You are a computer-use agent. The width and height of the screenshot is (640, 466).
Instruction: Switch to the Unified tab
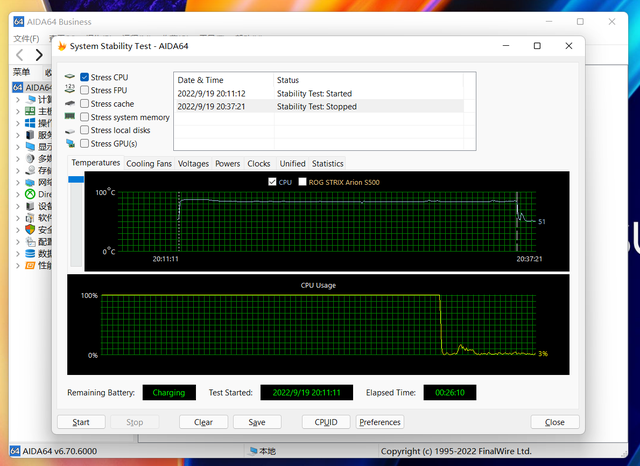click(x=292, y=164)
